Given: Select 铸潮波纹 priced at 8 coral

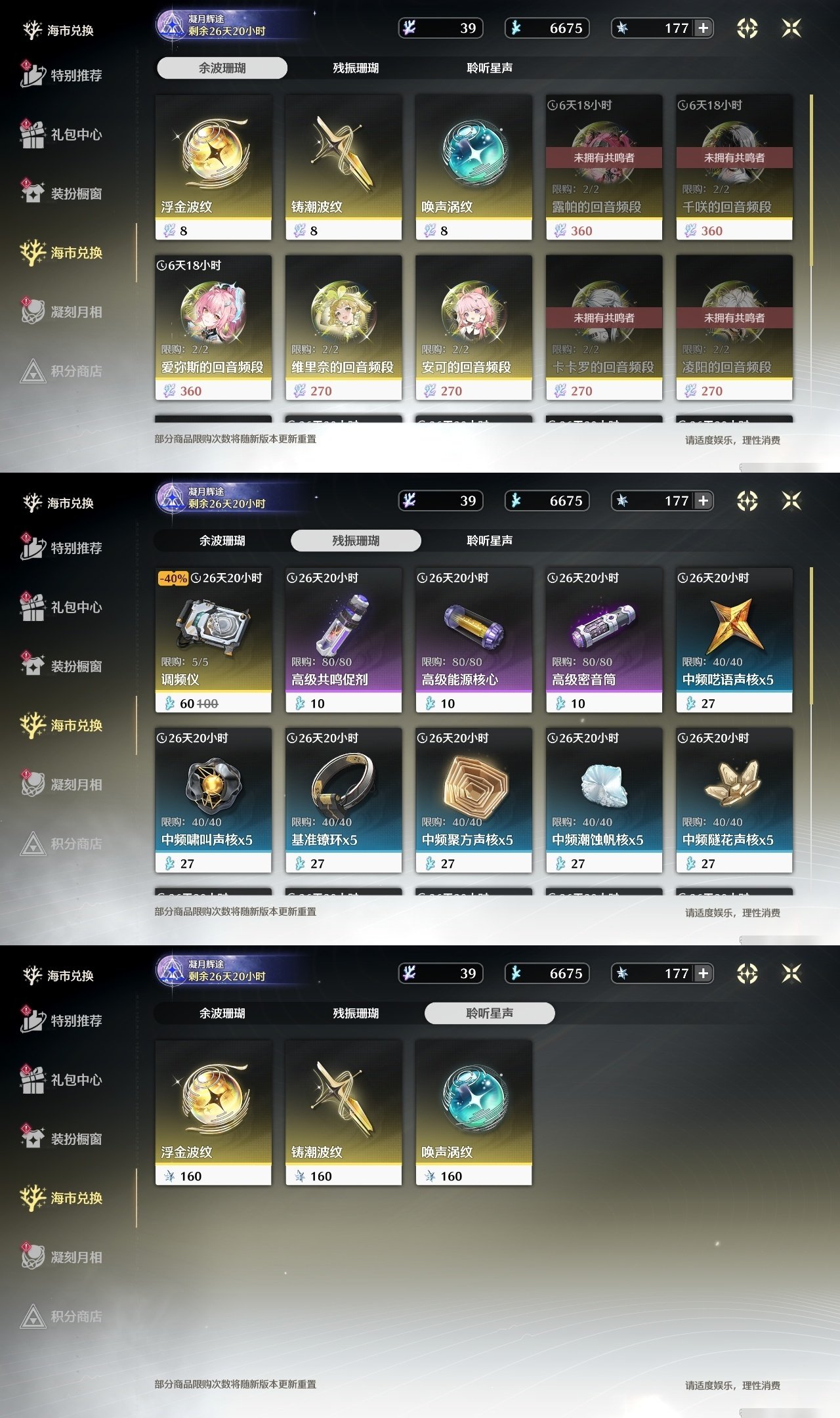Looking at the screenshot, I should [x=343, y=167].
